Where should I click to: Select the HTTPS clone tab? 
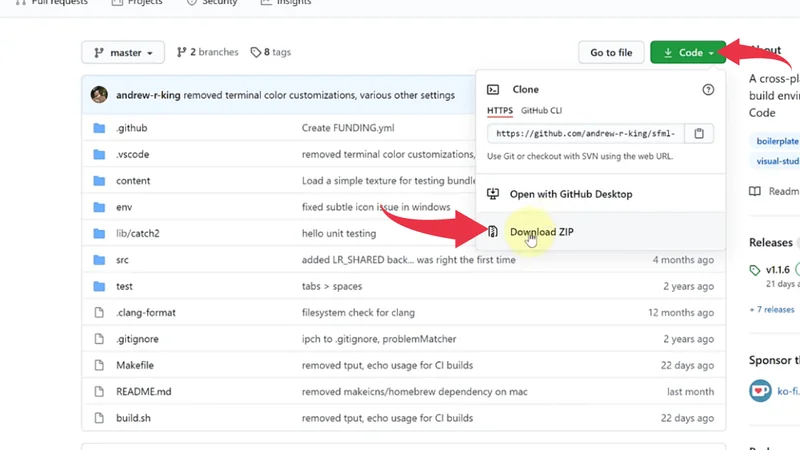[499, 110]
